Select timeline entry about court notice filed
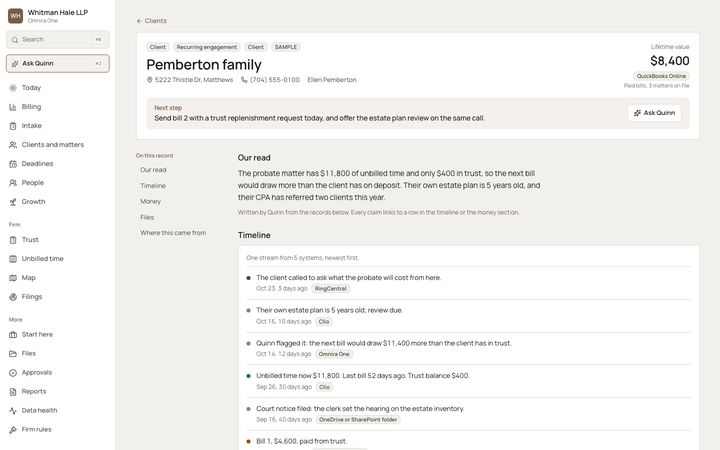Image resolution: width=720 pixels, height=450 pixels. 468,414
